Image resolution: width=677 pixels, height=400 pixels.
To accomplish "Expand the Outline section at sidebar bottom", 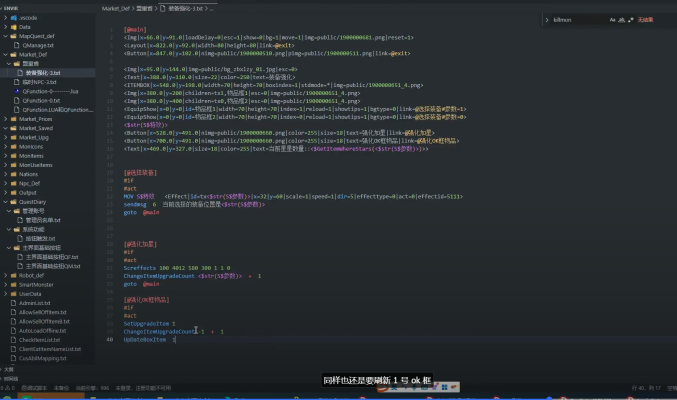I will click(x=4, y=369).
